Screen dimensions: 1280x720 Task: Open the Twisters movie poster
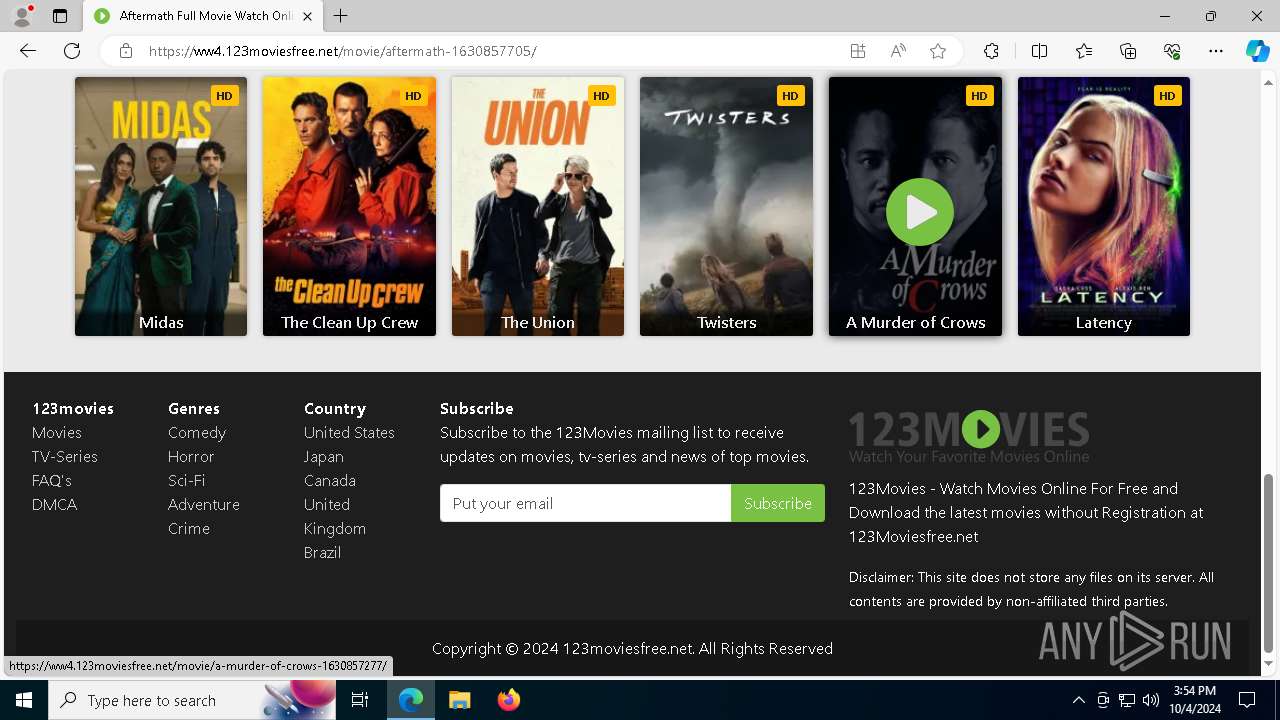pos(726,206)
